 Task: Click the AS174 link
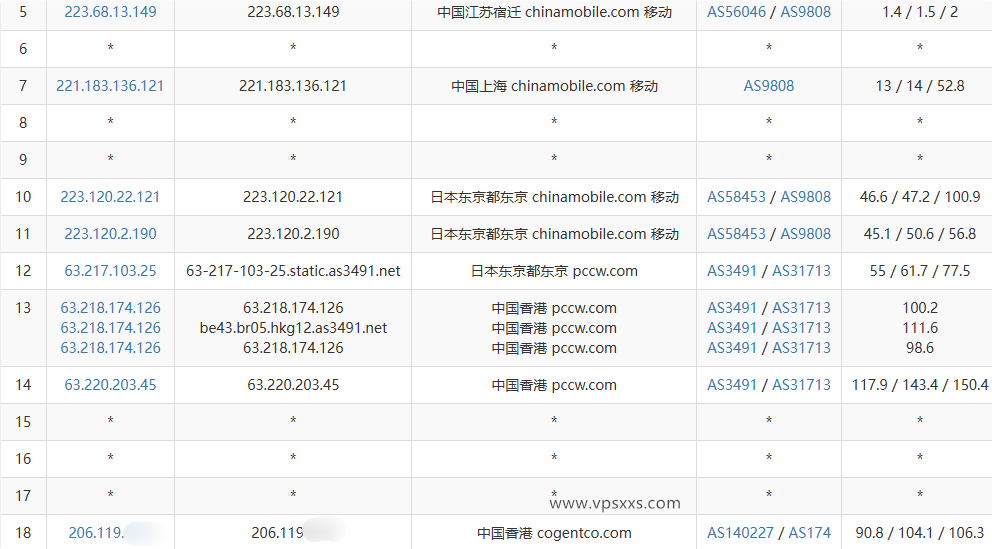pyautogui.click(x=809, y=533)
